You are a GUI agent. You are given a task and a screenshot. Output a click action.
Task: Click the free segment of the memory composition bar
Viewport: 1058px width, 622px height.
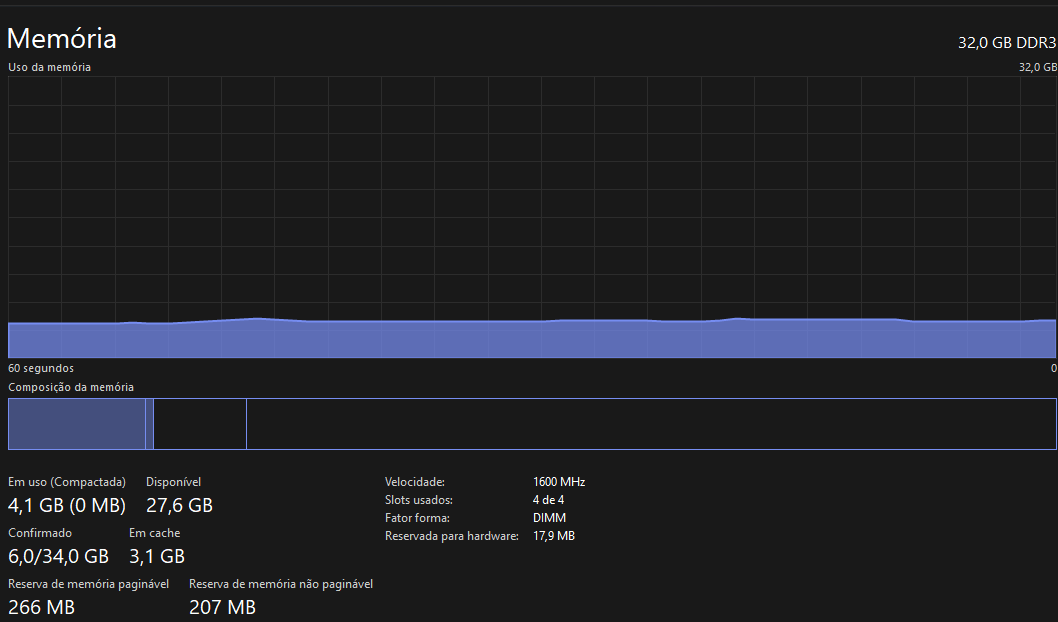(x=651, y=424)
